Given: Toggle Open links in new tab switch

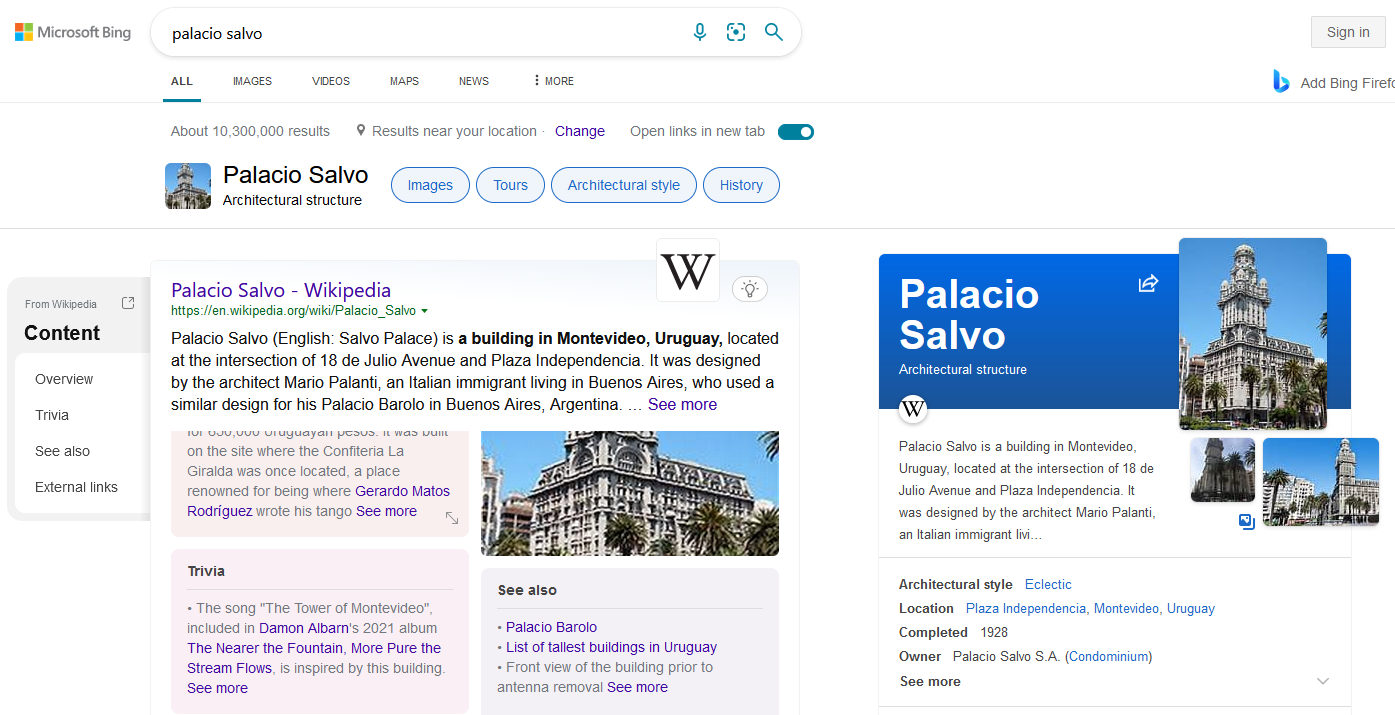Looking at the screenshot, I should pyautogui.click(x=796, y=132).
